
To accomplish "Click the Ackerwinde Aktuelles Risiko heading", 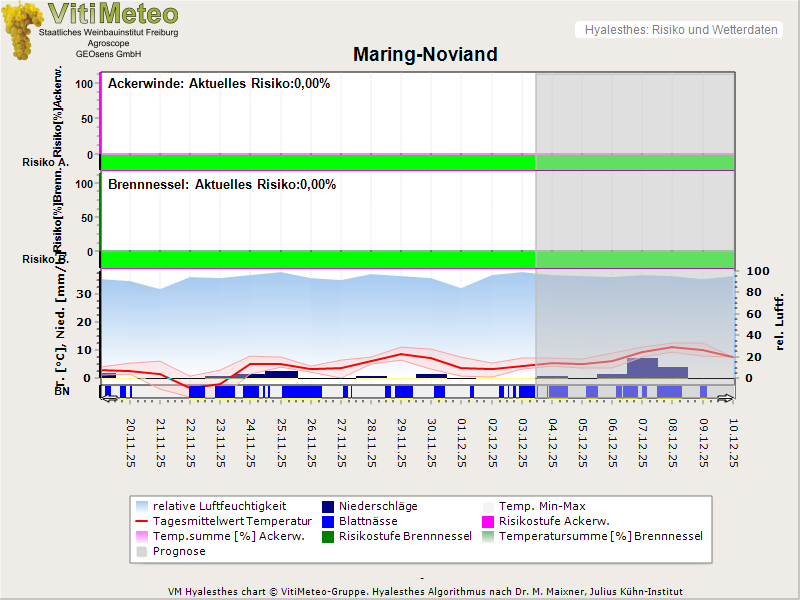I will [219, 84].
